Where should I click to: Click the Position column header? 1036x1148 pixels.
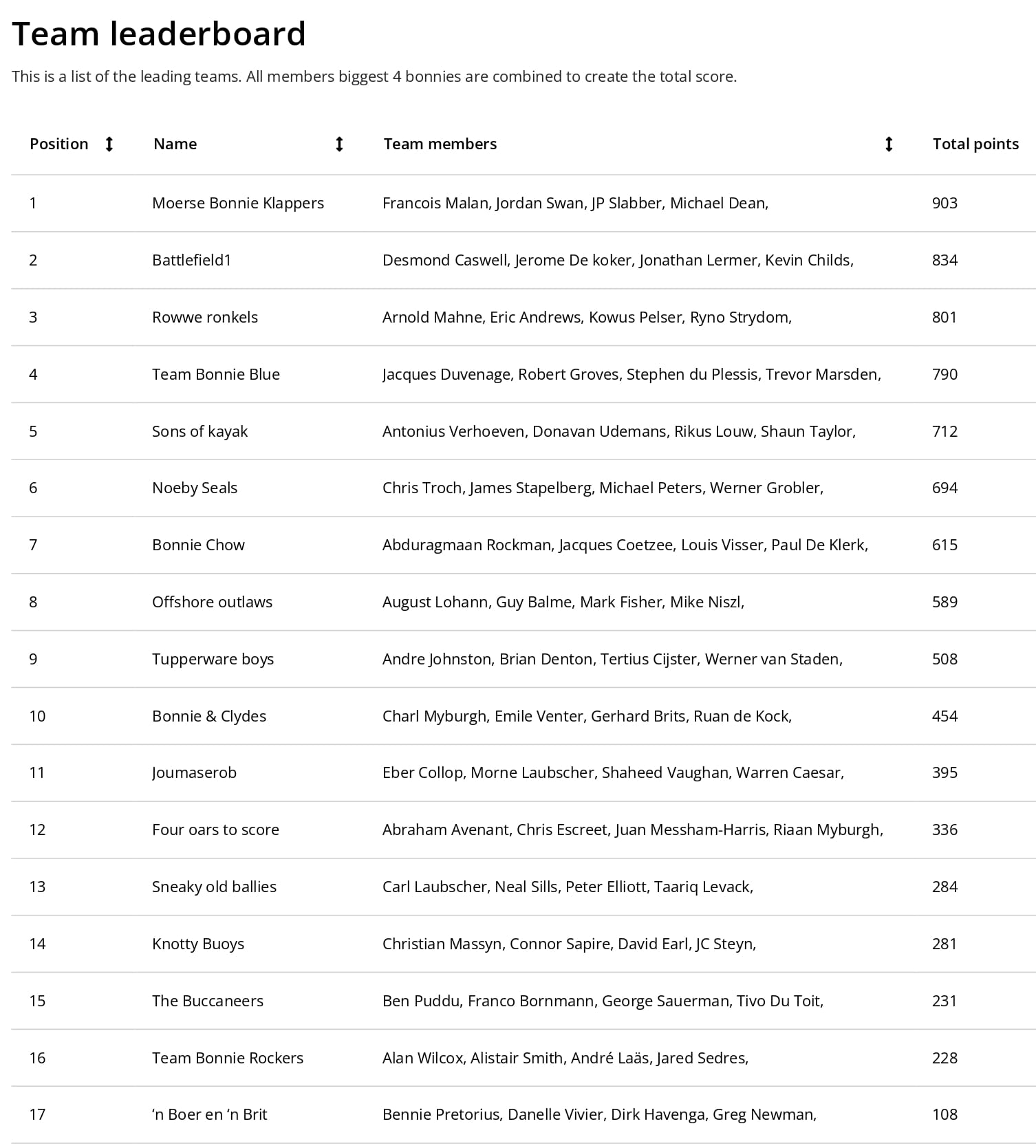59,144
